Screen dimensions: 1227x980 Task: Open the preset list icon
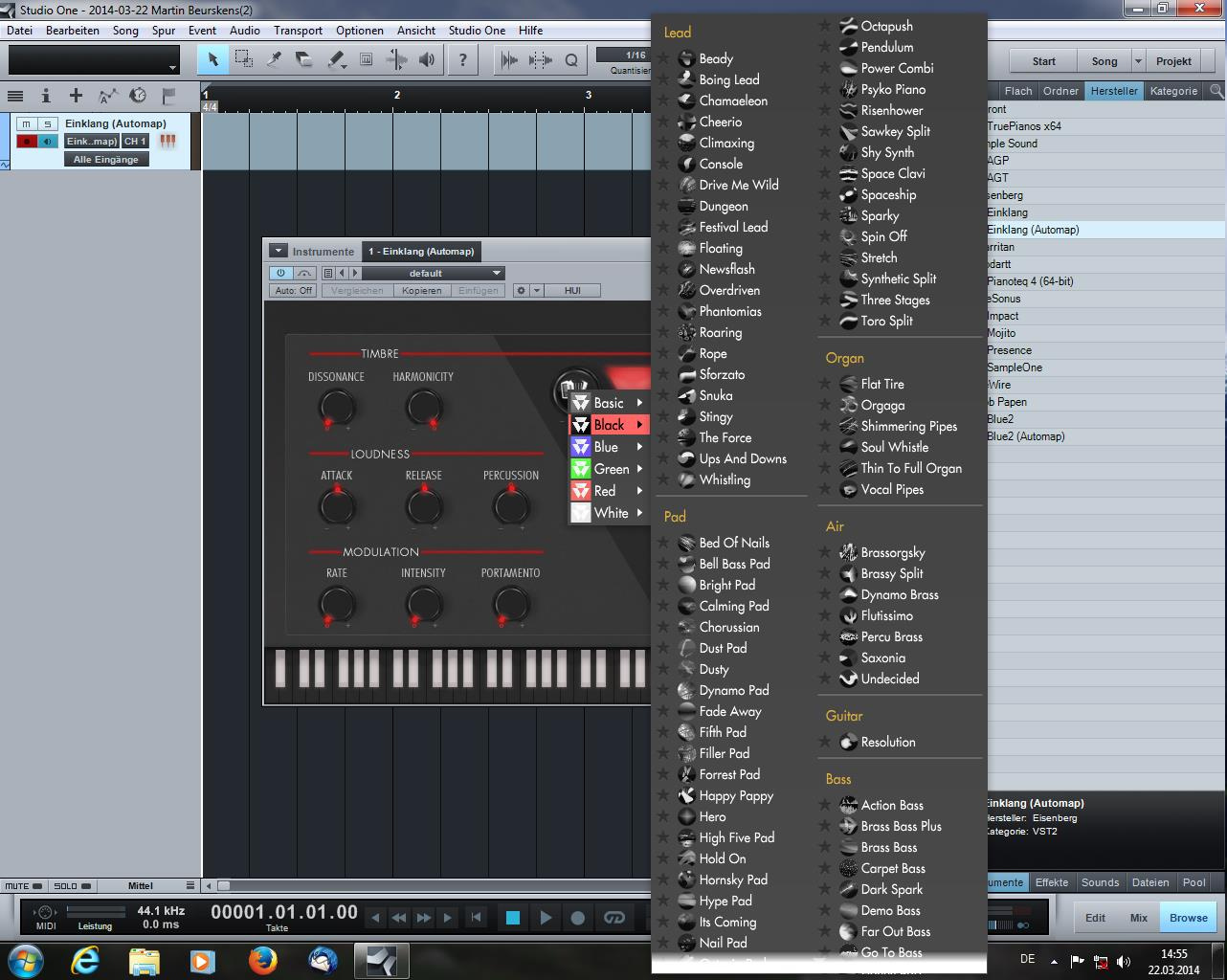[x=327, y=273]
